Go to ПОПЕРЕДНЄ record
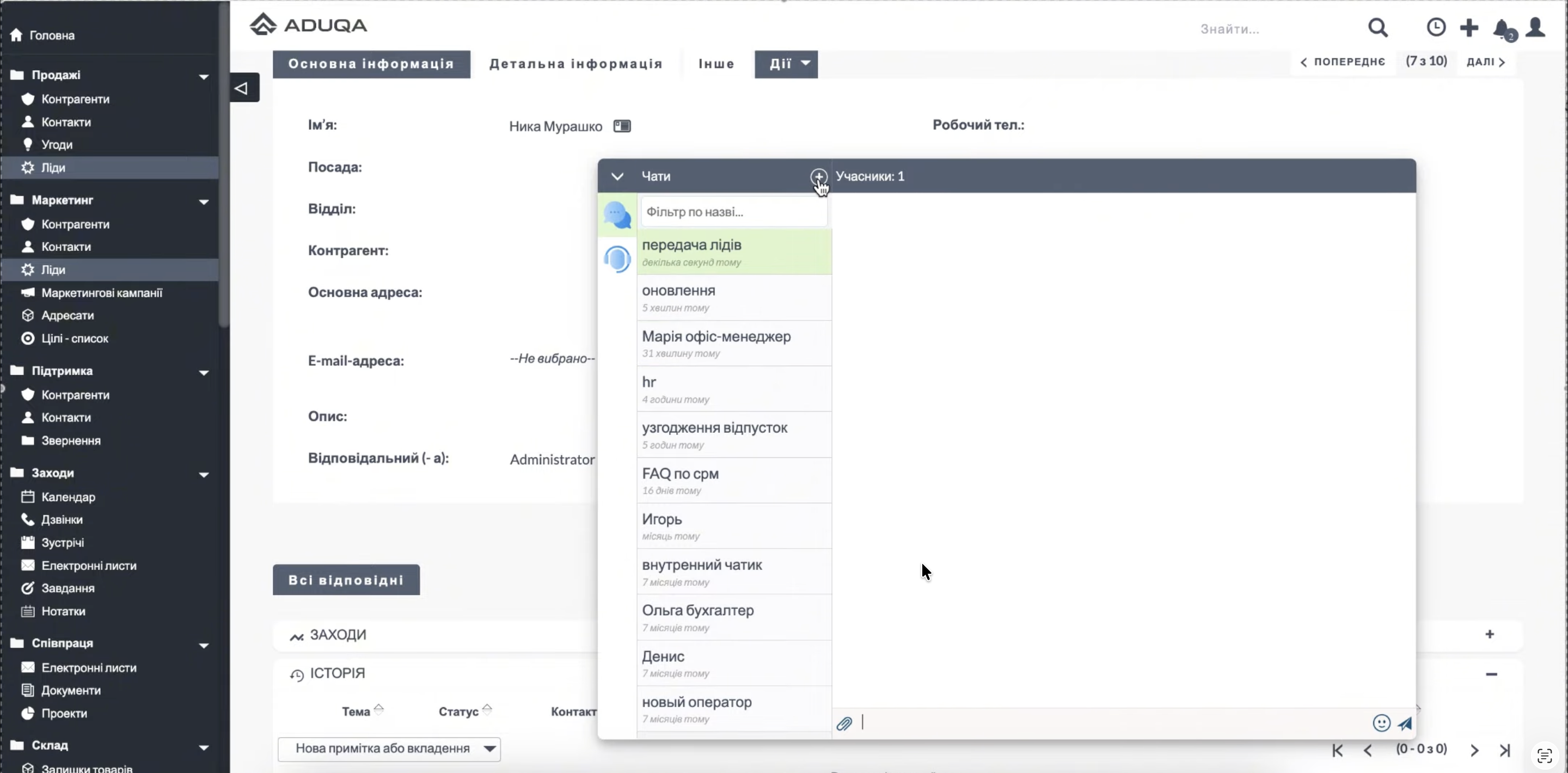Viewport: 1568px width, 773px height. pos(1342,62)
